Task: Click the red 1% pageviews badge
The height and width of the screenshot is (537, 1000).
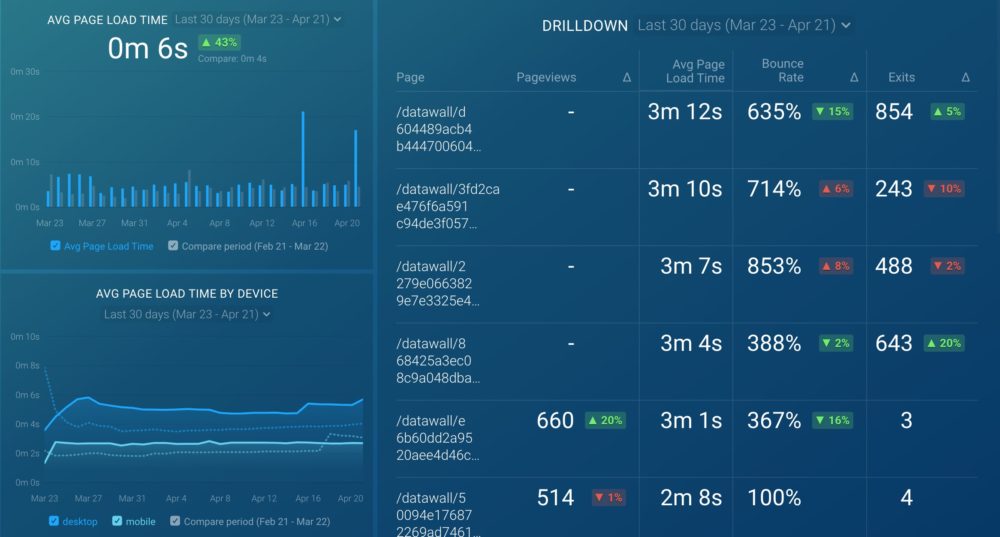Action: coord(608,497)
